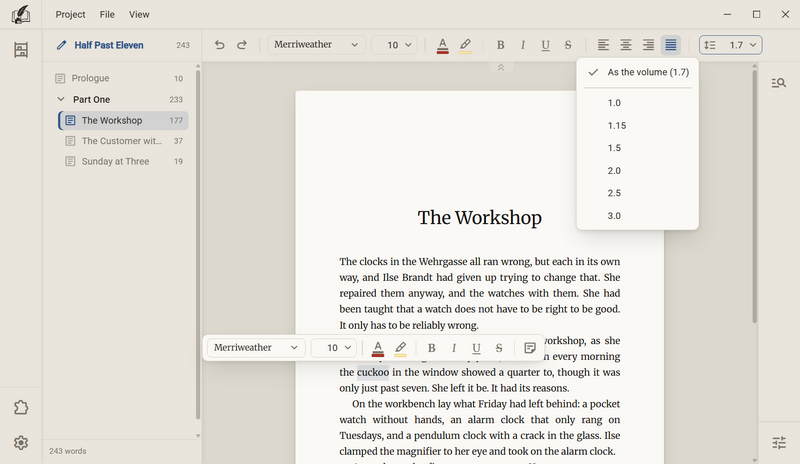
Task: Choose 3.0 line spacing
Action: coord(637,215)
